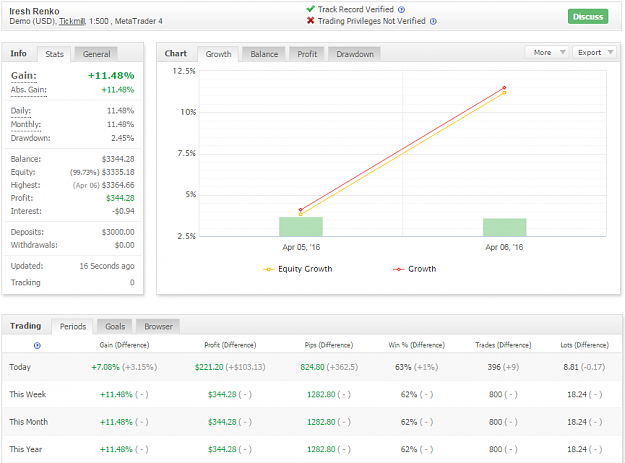Click the +11.48% Gain value
Image resolution: width=625 pixels, height=463 pixels.
111,76
